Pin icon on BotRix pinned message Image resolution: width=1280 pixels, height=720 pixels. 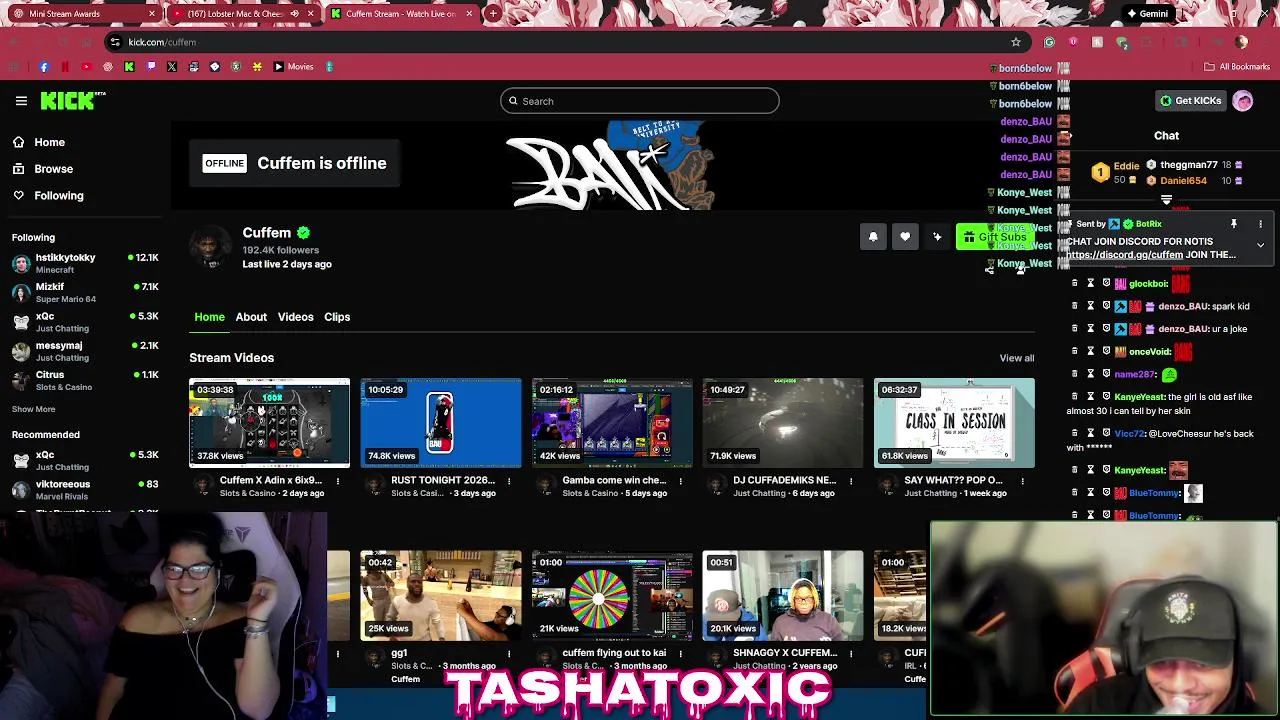(1234, 224)
